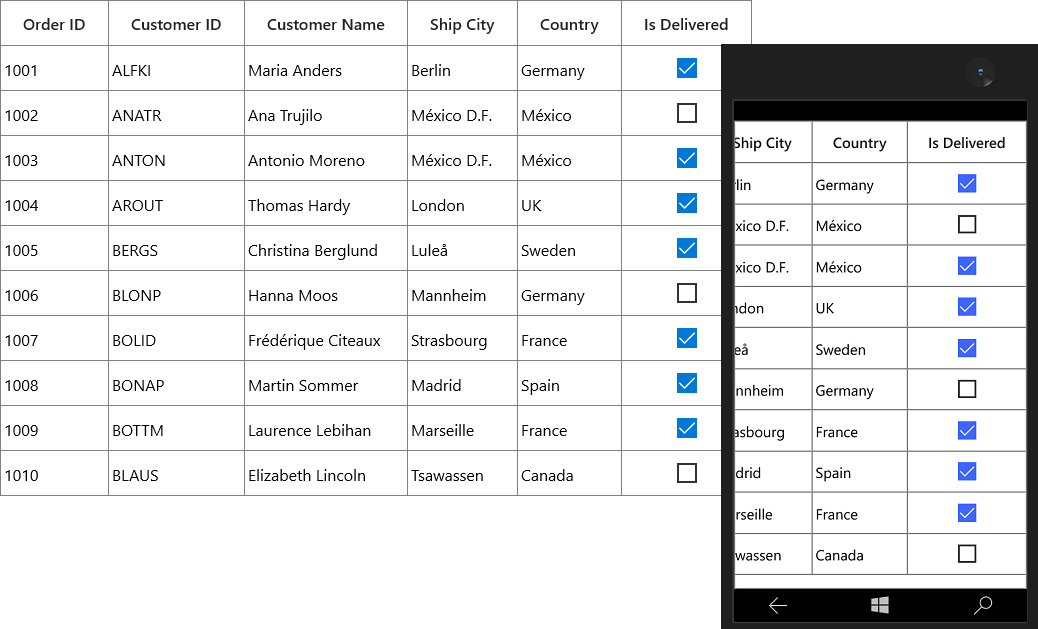Click the circular camera icon atop the phone
This screenshot has width=1038, height=629.
[981, 74]
